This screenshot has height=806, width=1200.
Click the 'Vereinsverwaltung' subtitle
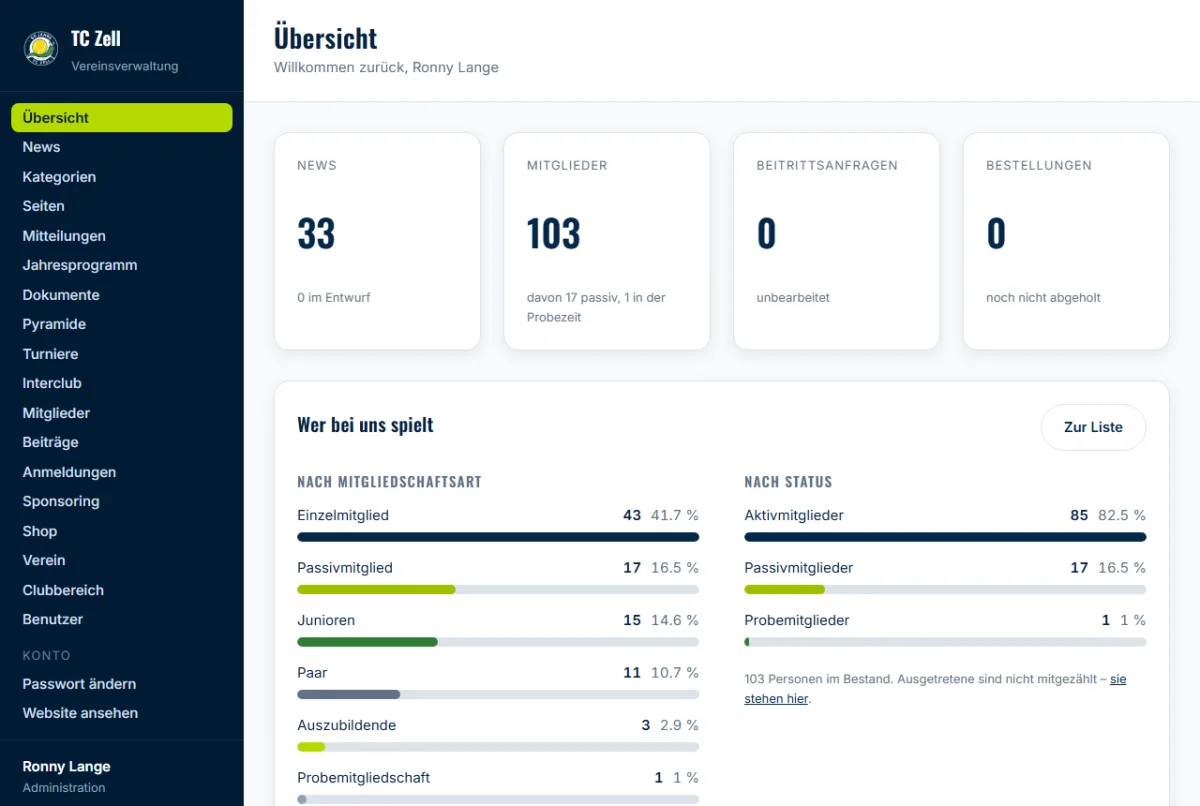tap(125, 66)
